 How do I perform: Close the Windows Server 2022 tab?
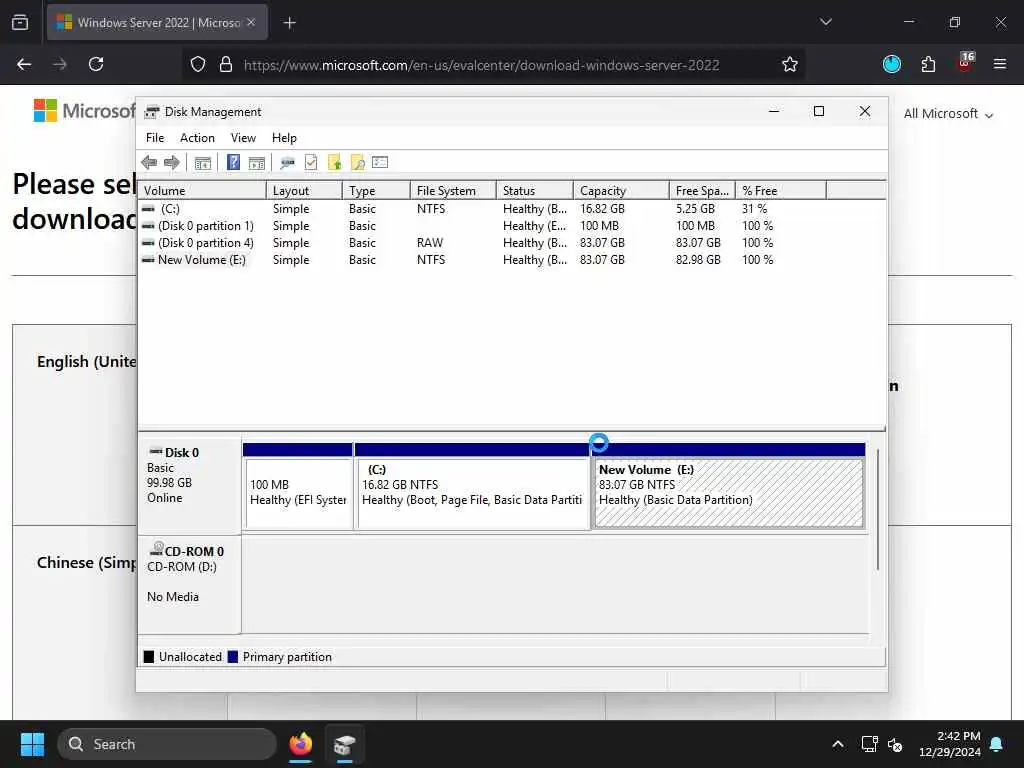(x=251, y=22)
